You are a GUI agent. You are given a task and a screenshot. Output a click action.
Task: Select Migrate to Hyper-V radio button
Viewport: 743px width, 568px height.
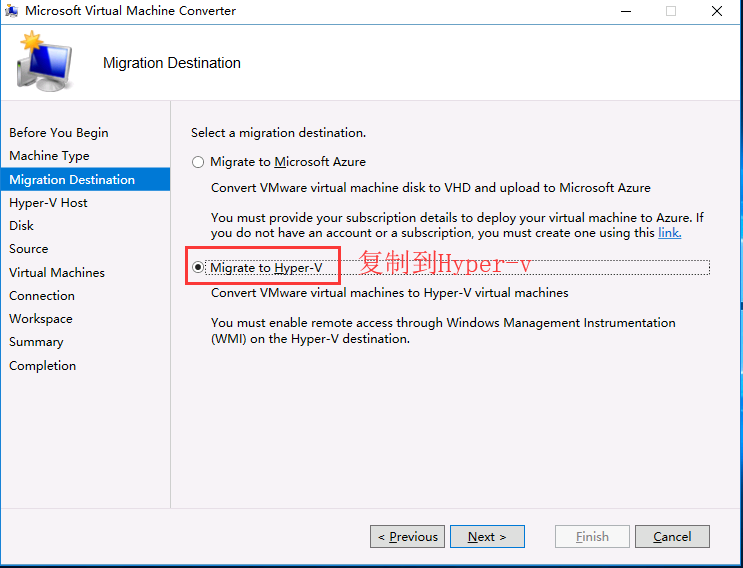tap(198, 268)
